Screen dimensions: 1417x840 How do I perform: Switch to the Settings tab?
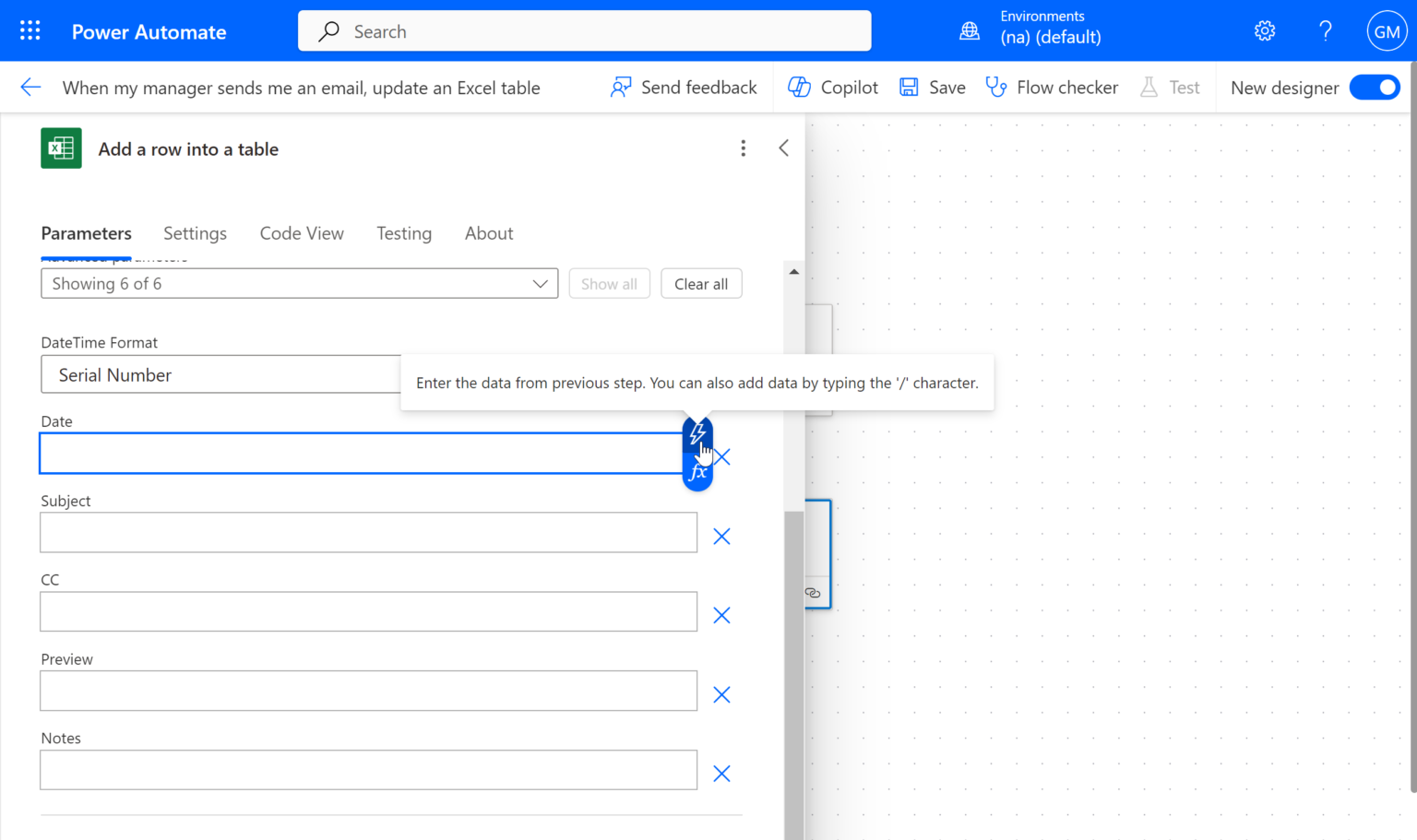[x=195, y=233]
